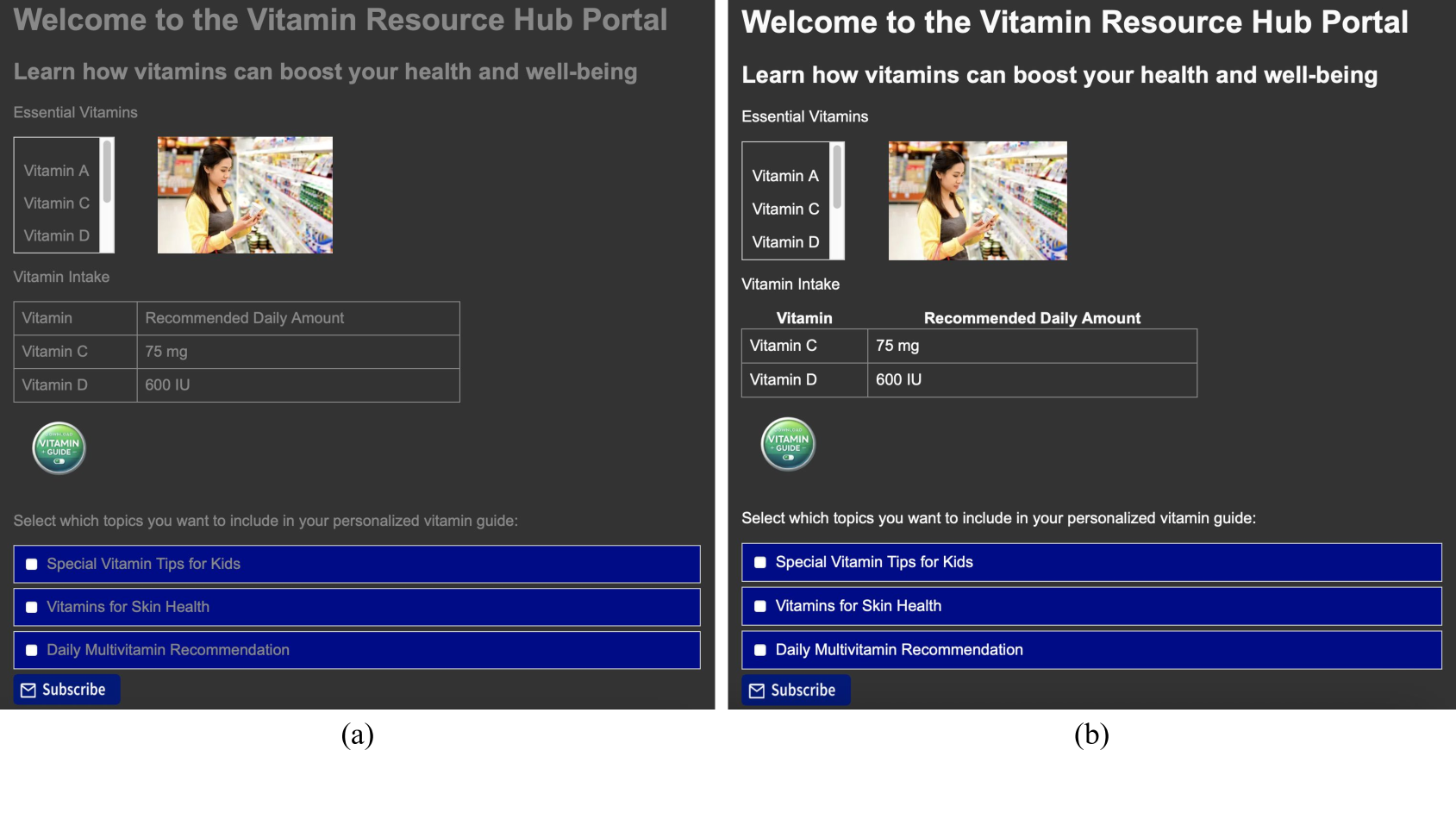This screenshot has height=819, width=1456.
Task: Enable the Special Vitamin Tips for Kids checkbox
Action: (x=31, y=564)
